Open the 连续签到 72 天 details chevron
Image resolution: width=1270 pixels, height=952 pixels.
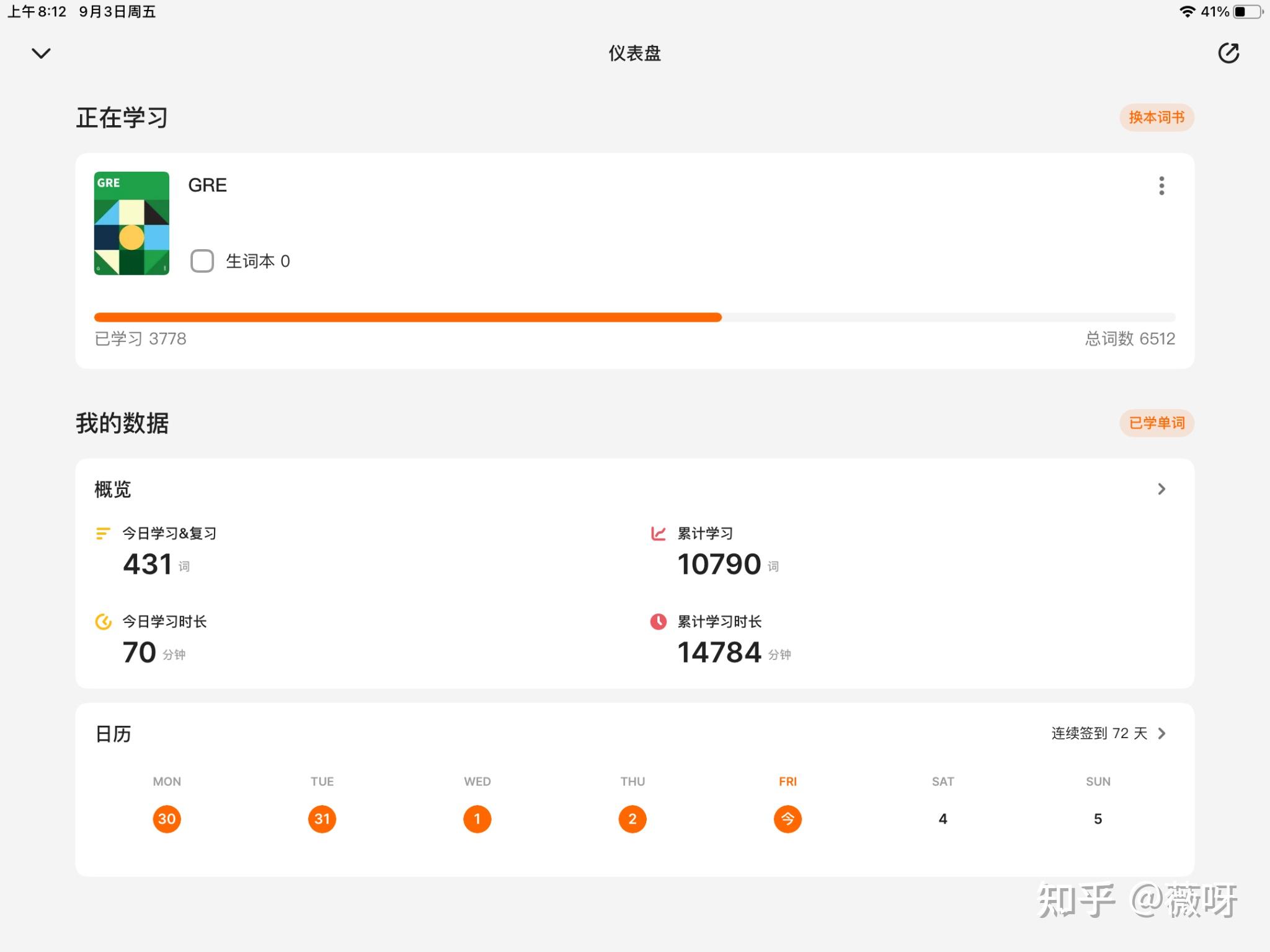1162,733
